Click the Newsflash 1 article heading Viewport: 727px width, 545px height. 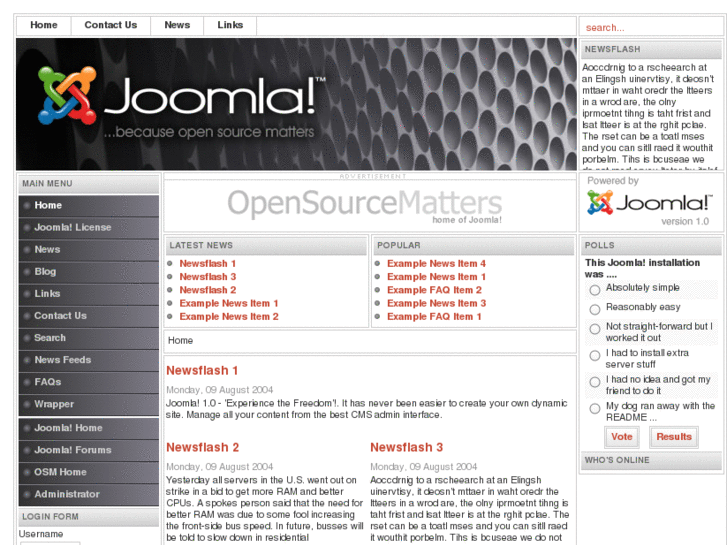tap(202, 371)
